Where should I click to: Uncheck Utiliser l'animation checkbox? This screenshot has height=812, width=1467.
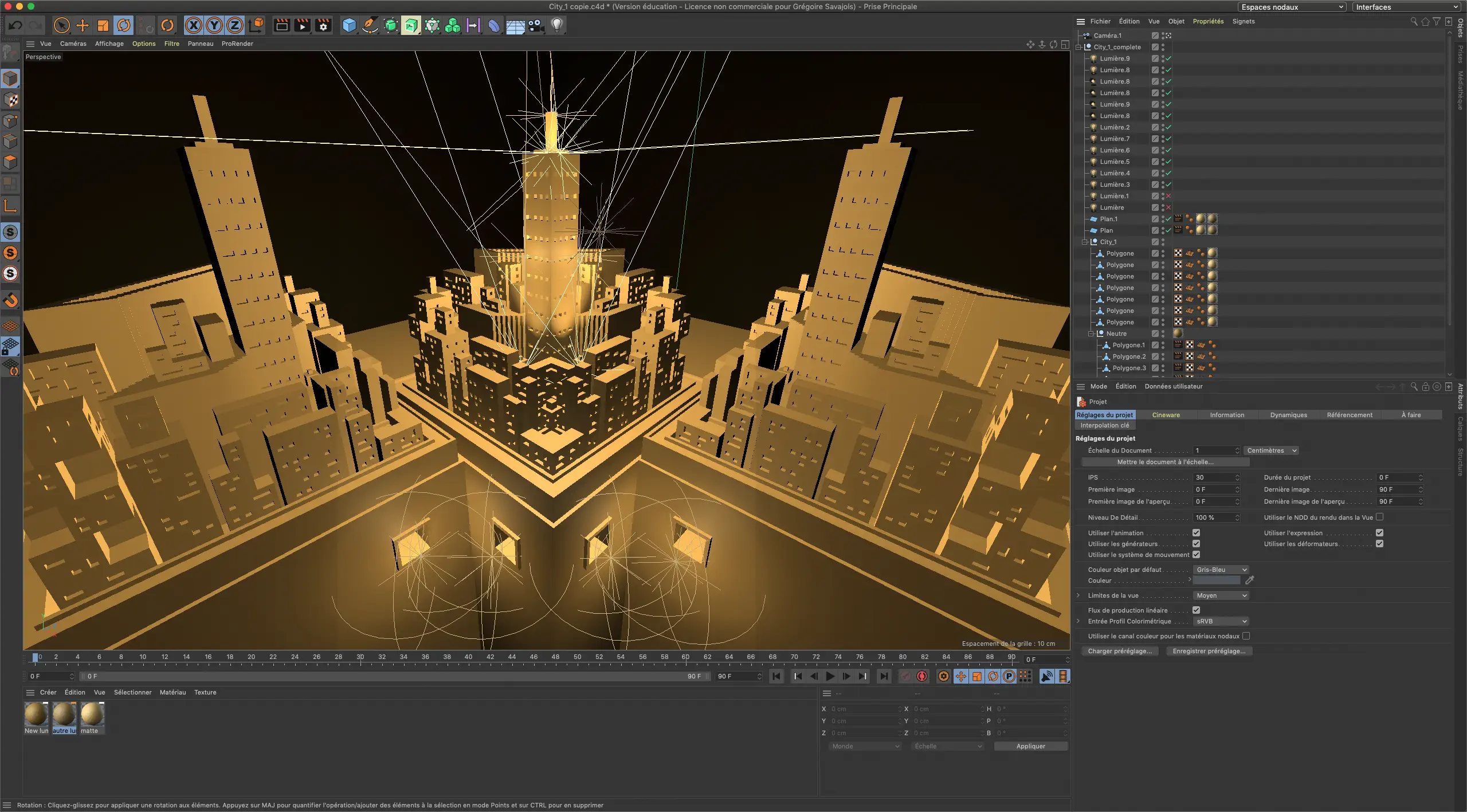[x=1196, y=533]
